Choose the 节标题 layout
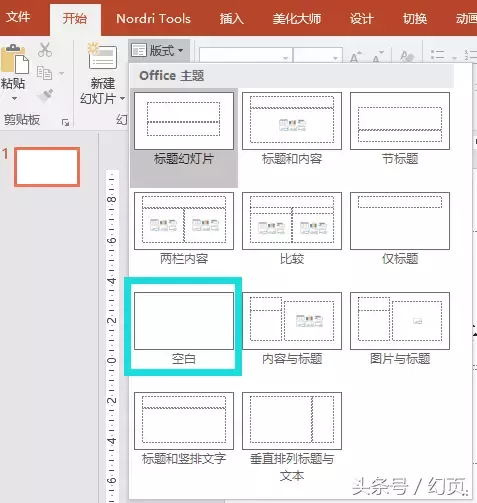 [x=400, y=129]
